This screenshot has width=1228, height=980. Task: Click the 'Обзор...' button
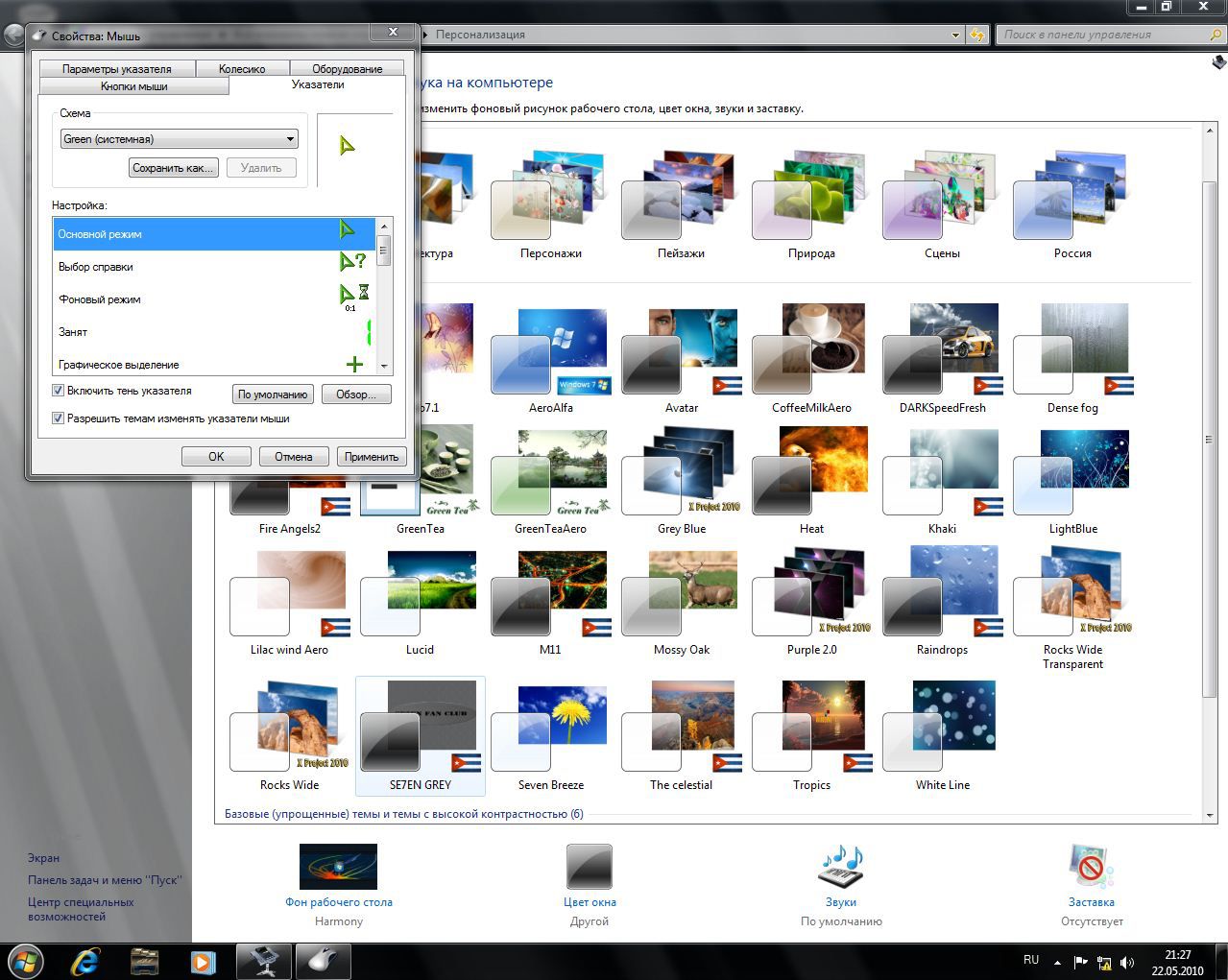click(x=356, y=394)
